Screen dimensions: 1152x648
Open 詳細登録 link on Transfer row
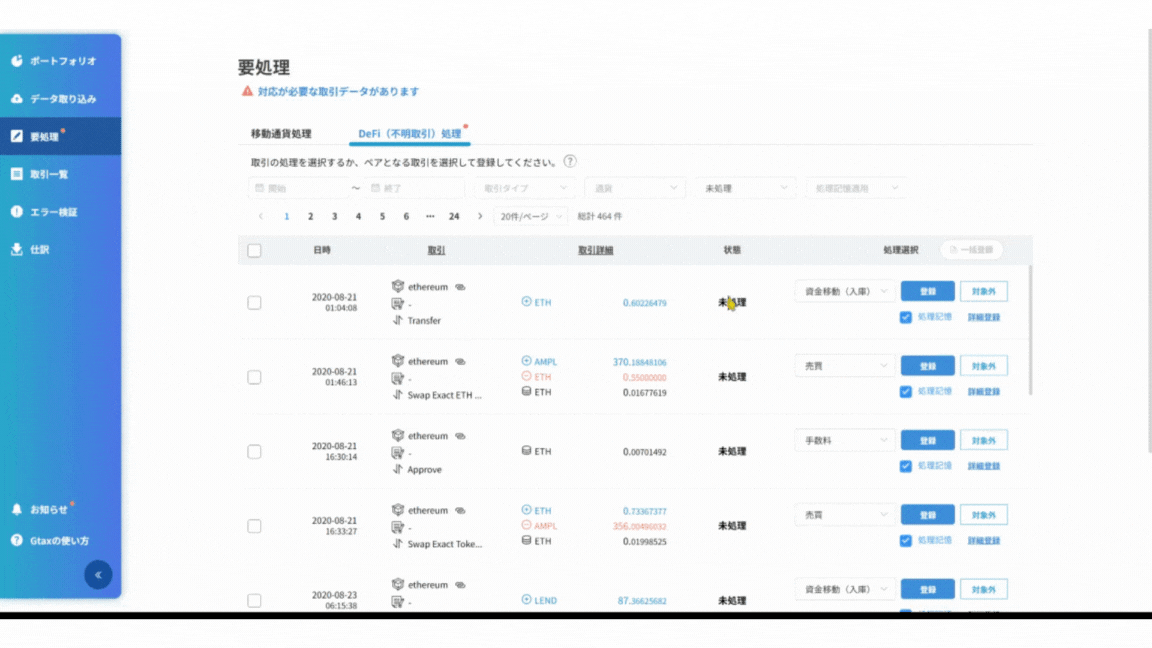pyautogui.click(x=984, y=317)
